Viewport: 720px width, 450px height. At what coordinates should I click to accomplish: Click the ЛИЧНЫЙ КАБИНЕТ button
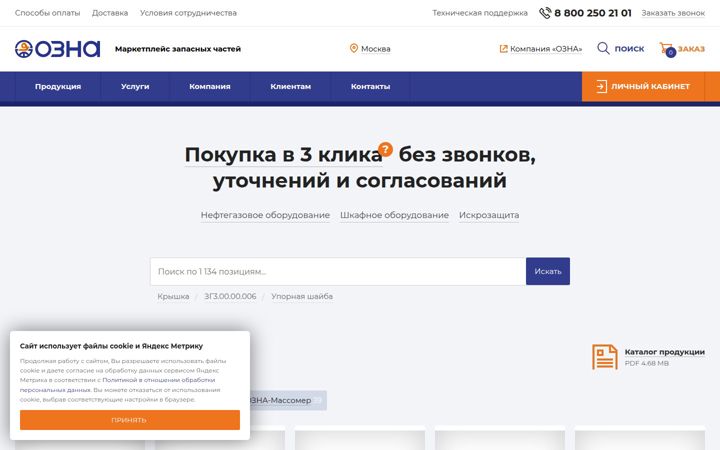point(643,86)
